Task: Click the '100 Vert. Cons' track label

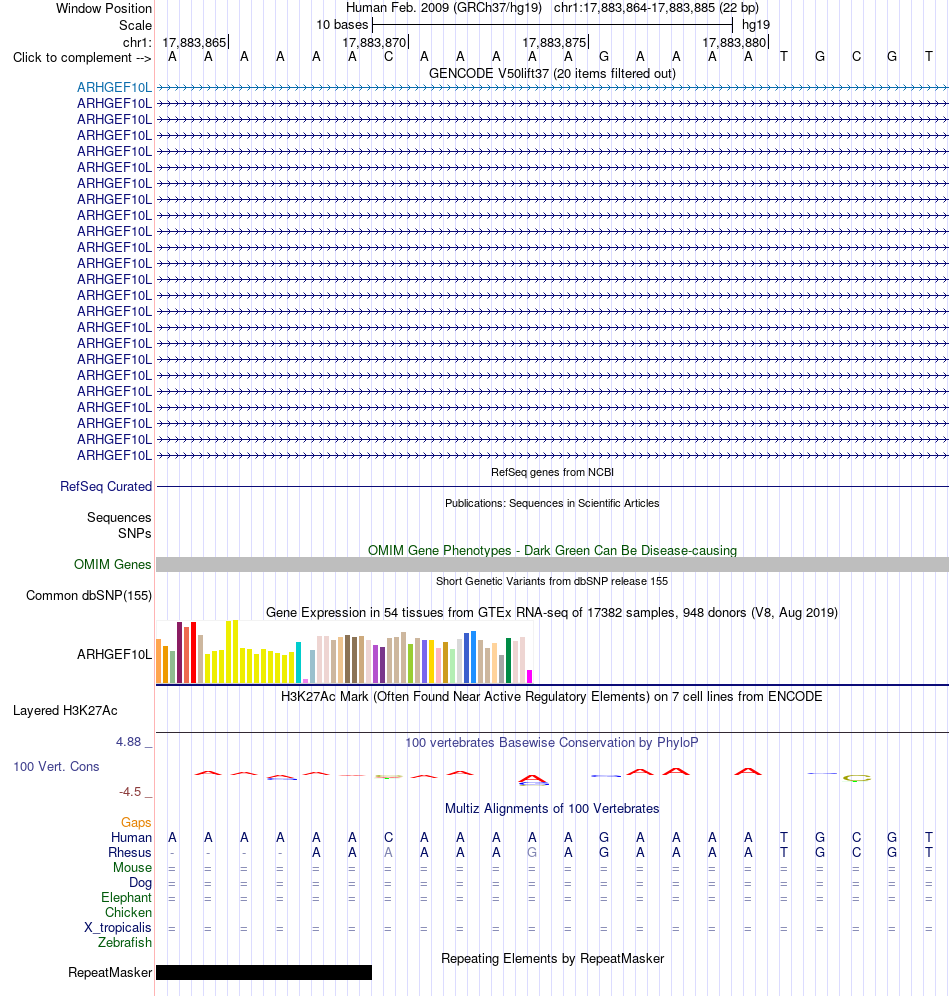Action: (57, 767)
